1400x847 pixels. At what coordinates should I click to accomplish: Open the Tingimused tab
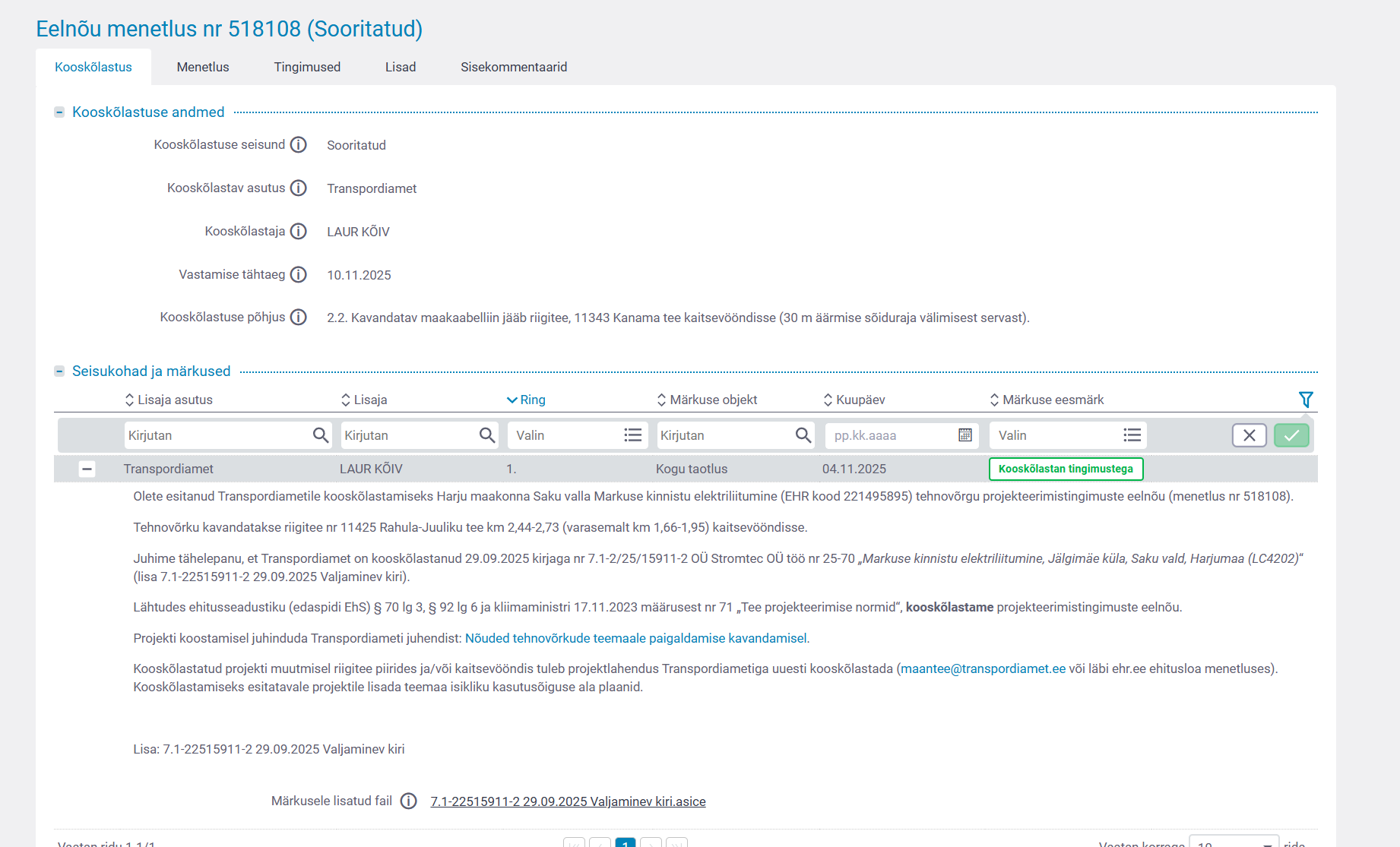pos(307,67)
